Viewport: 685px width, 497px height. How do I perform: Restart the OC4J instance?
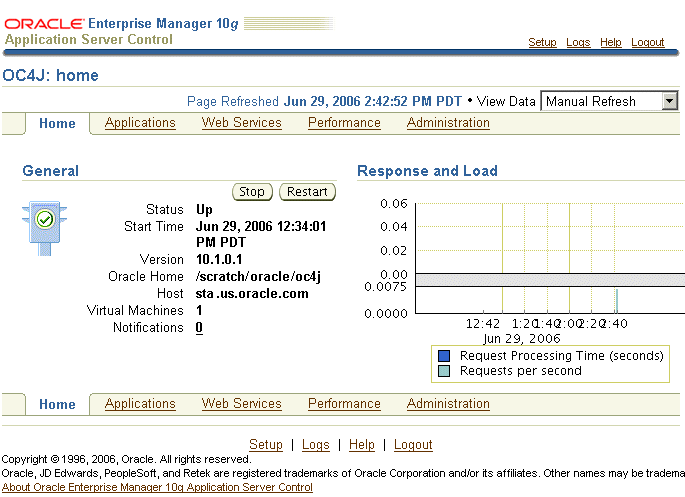[307, 192]
